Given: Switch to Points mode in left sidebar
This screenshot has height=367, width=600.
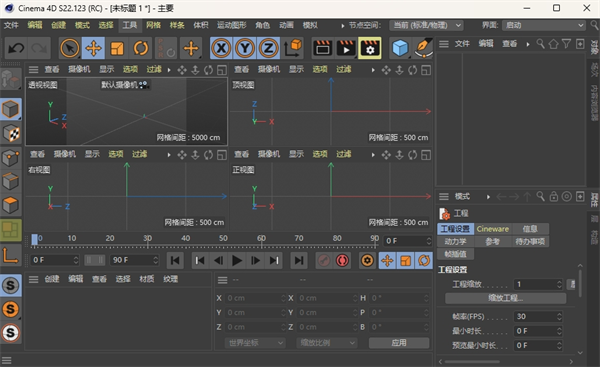Looking at the screenshot, I should click(x=11, y=158).
